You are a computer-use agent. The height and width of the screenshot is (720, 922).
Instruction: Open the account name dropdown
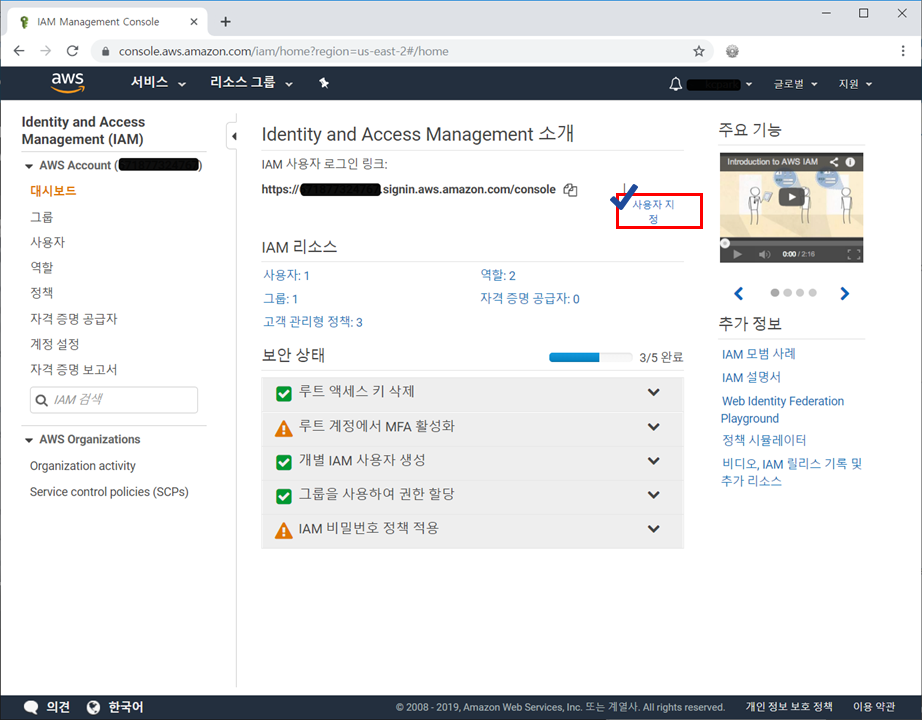[x=720, y=84]
